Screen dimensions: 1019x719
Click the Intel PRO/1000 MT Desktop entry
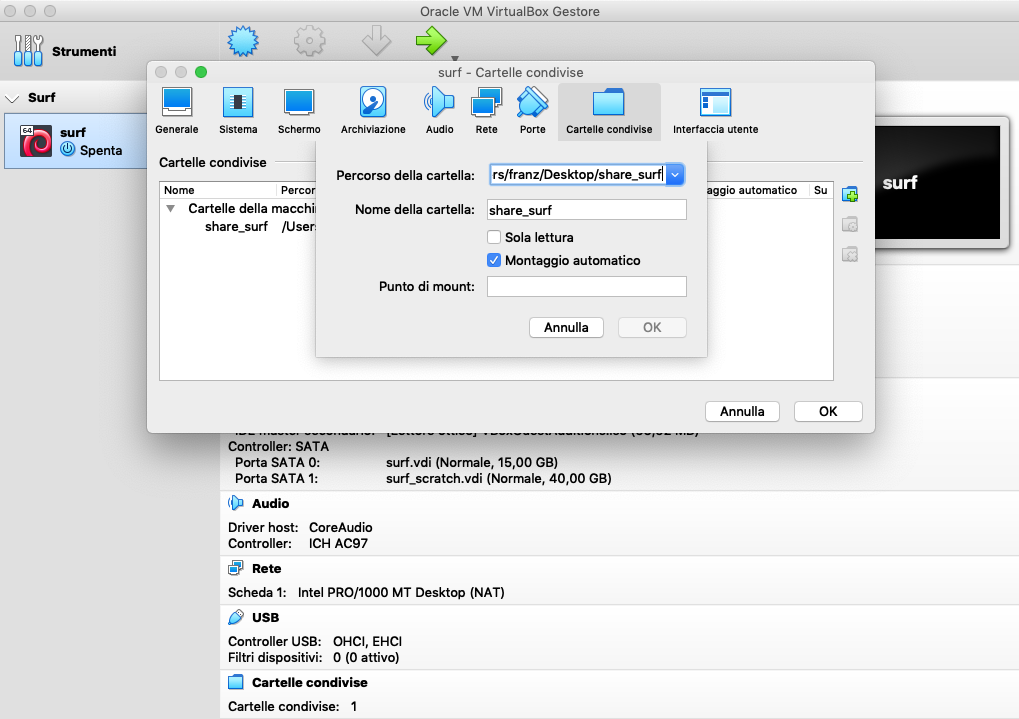(401, 592)
